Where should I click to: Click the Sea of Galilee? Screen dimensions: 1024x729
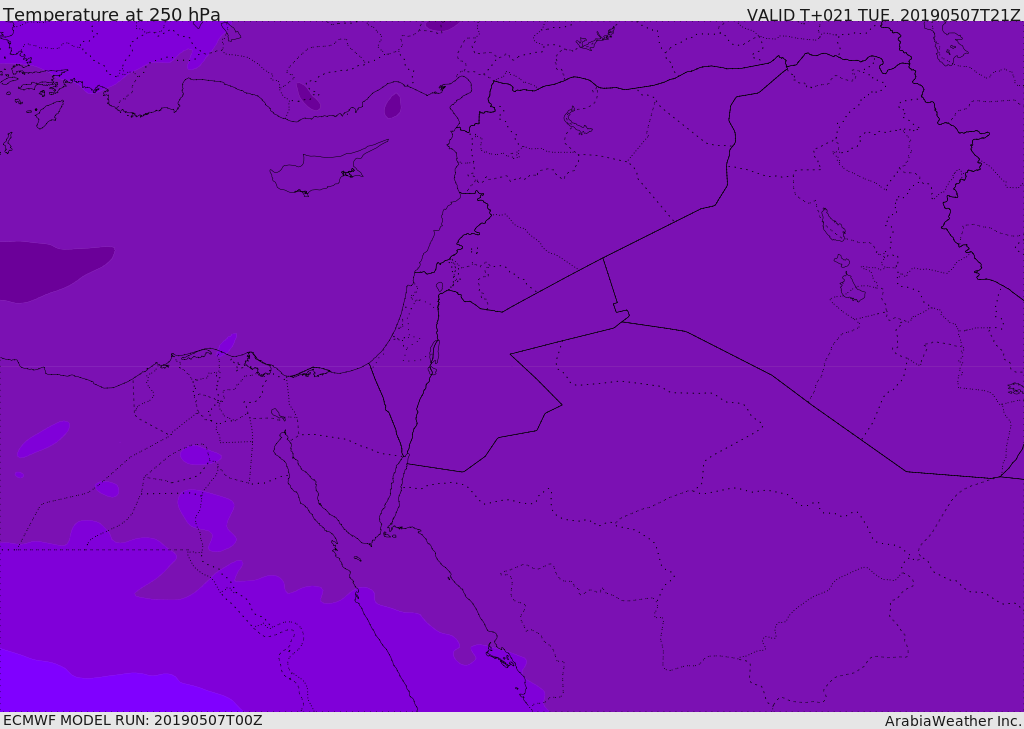(439, 288)
